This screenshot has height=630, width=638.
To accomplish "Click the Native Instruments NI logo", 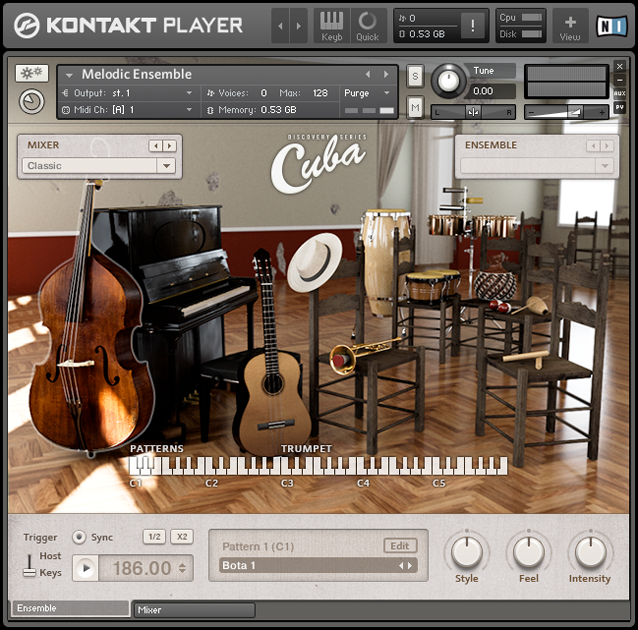I will pos(612,26).
